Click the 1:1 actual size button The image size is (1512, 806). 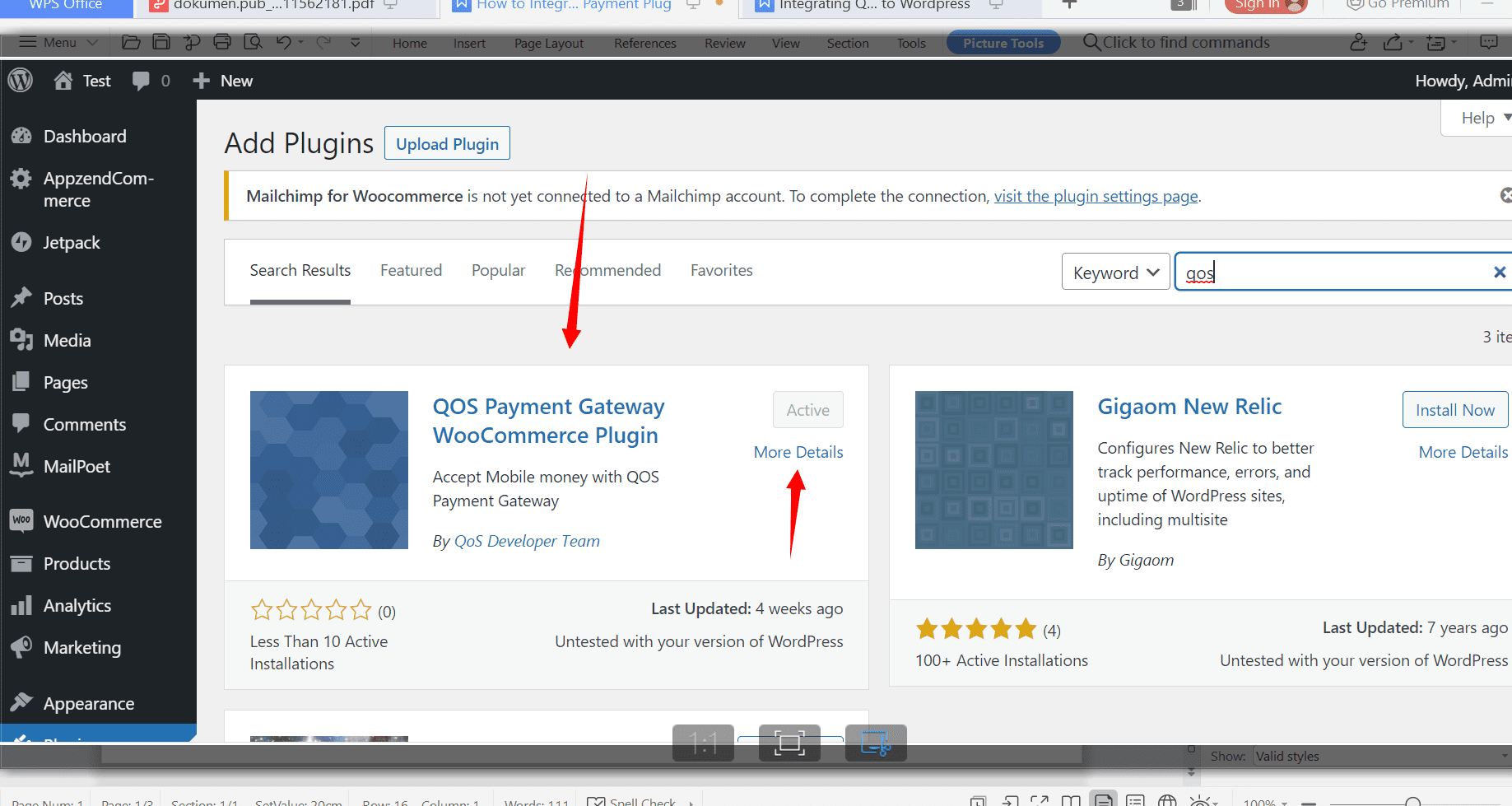click(703, 743)
